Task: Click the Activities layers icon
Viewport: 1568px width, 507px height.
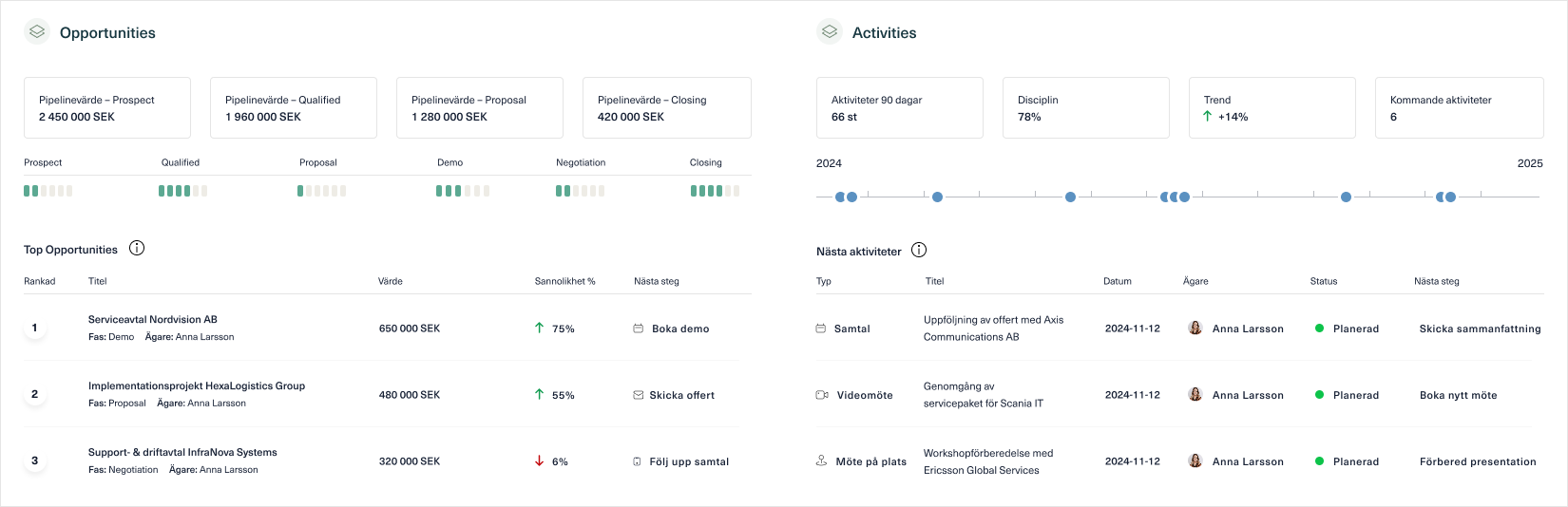Action: 830,32
